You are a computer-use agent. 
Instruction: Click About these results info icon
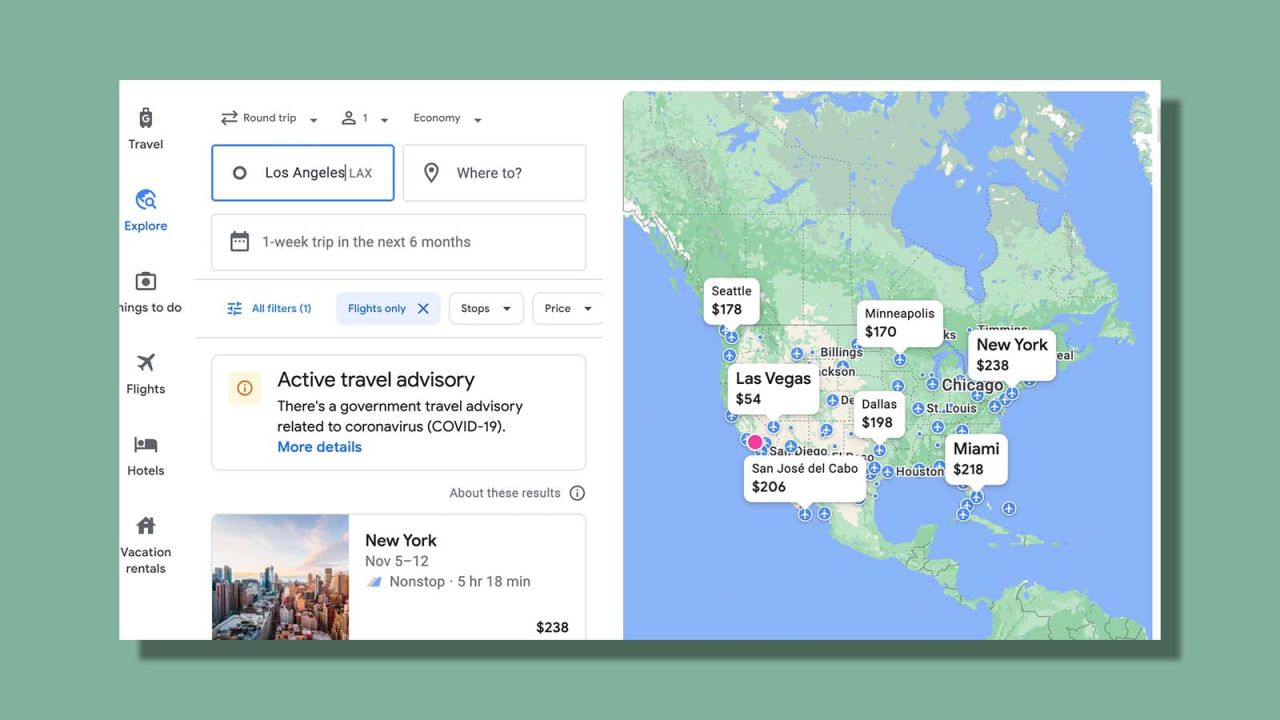point(577,493)
